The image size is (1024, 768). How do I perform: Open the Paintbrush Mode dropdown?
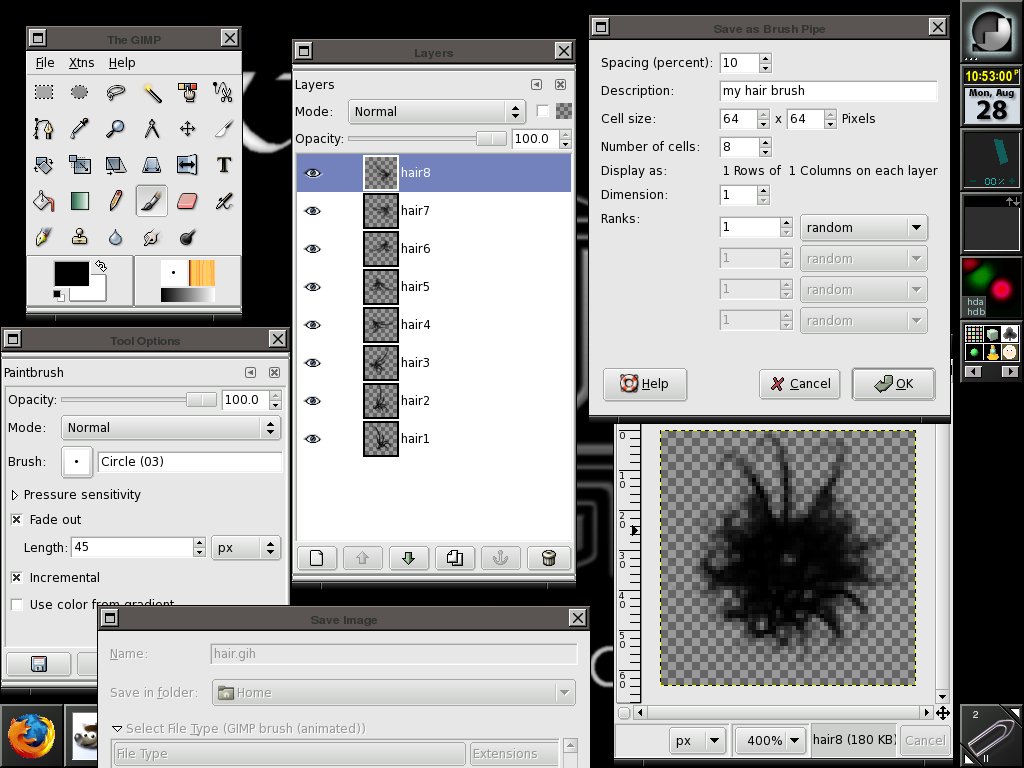(x=171, y=428)
